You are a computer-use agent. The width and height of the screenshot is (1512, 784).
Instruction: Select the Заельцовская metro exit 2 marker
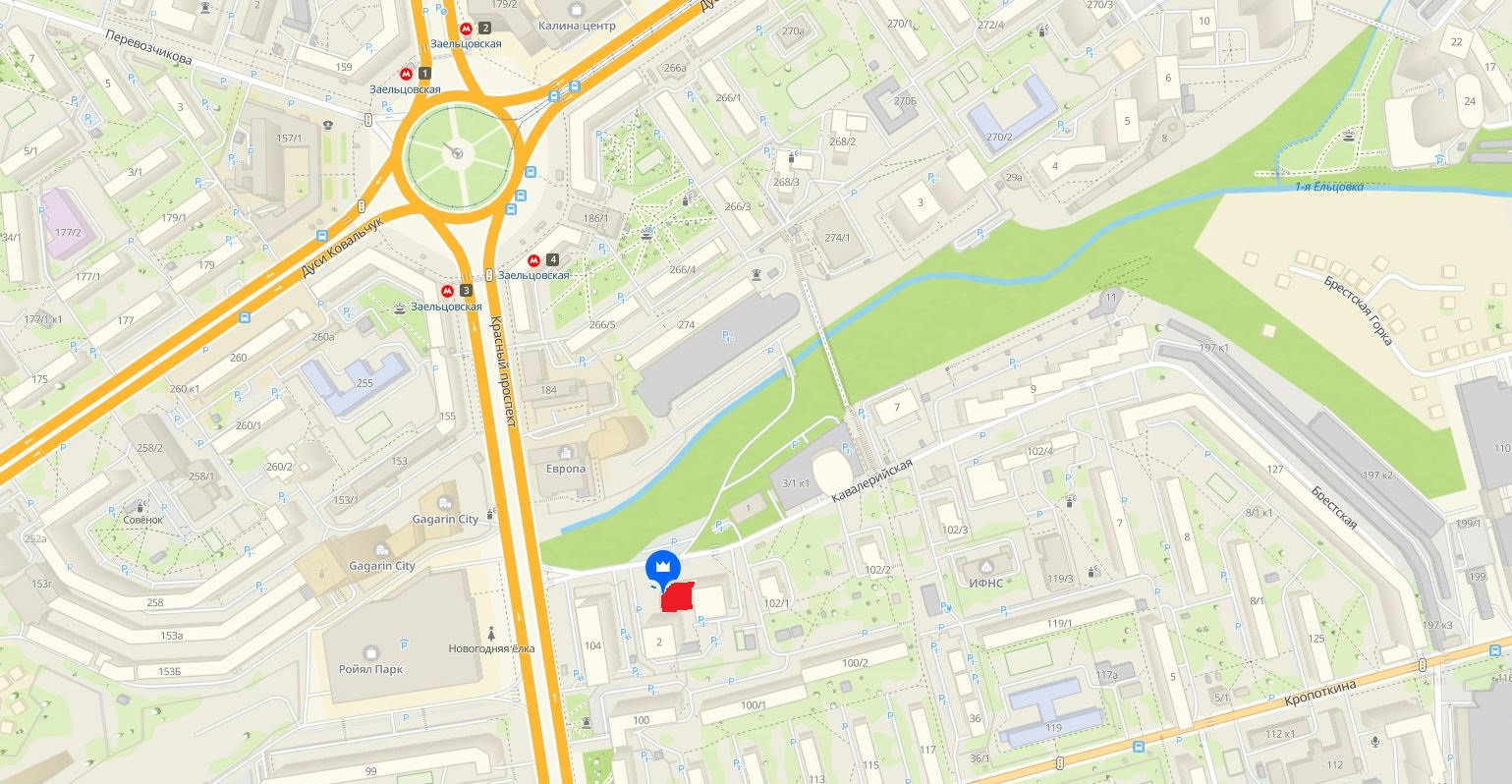(x=466, y=28)
